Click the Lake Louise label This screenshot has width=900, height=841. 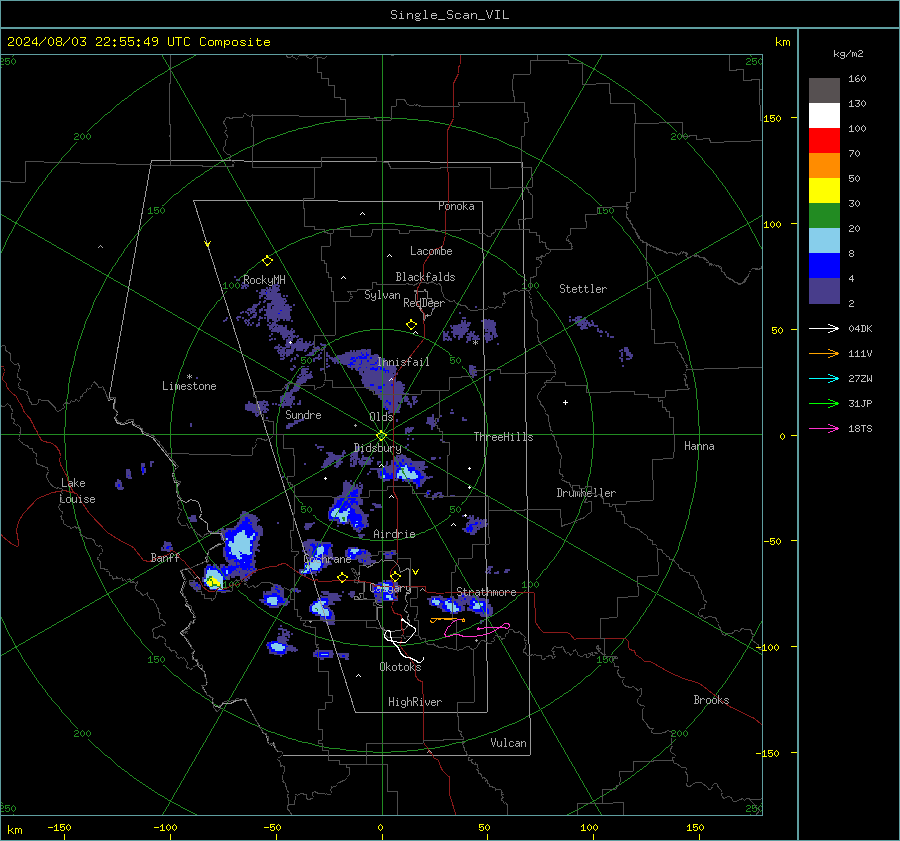[78, 491]
